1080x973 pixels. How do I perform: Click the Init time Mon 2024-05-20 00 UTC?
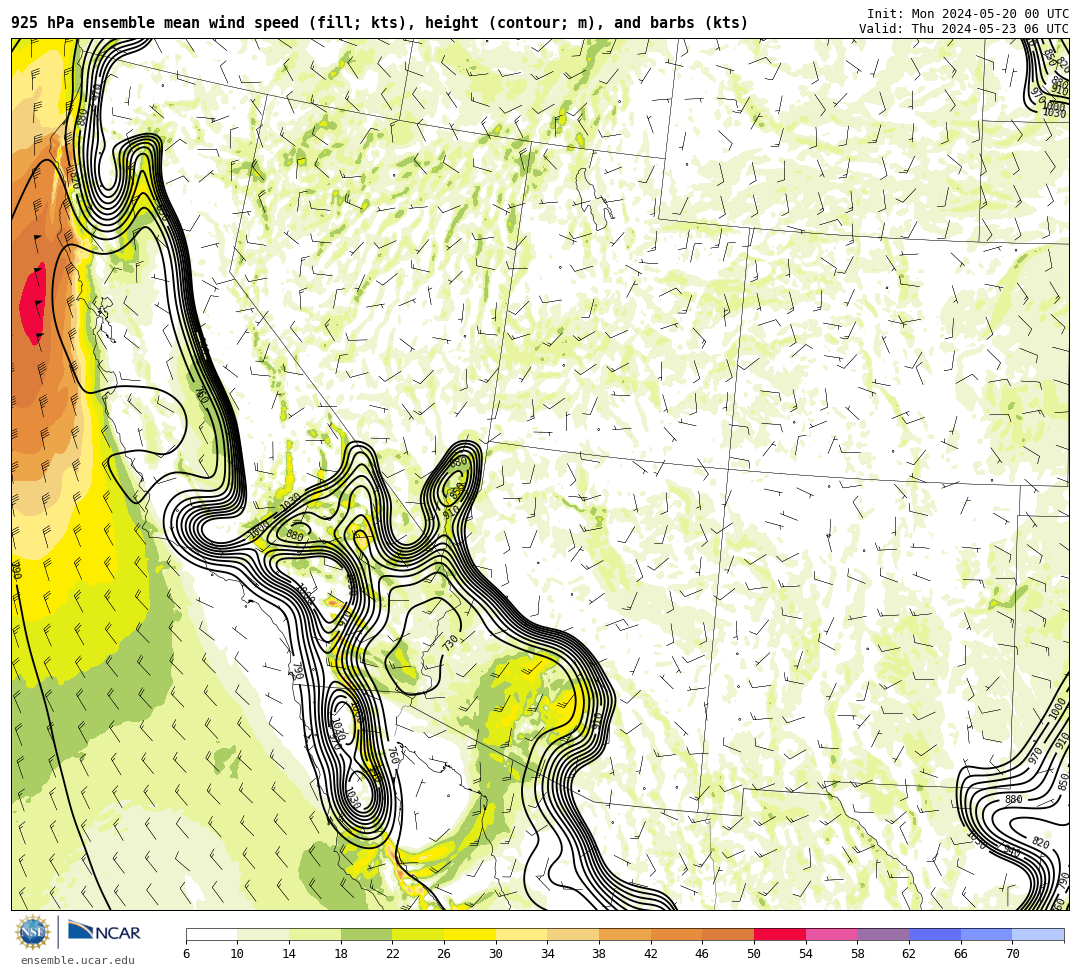tap(967, 14)
